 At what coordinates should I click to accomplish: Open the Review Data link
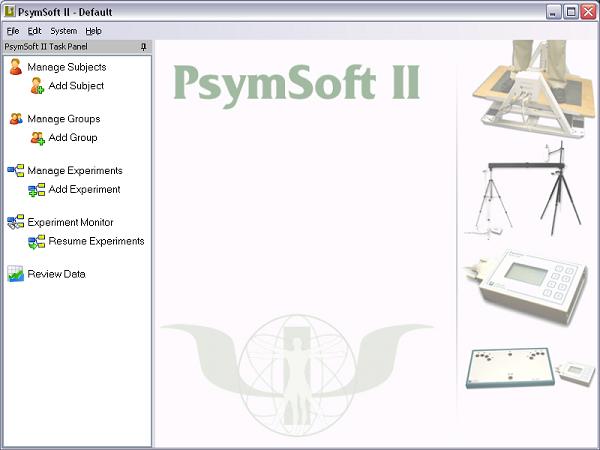tap(56, 274)
